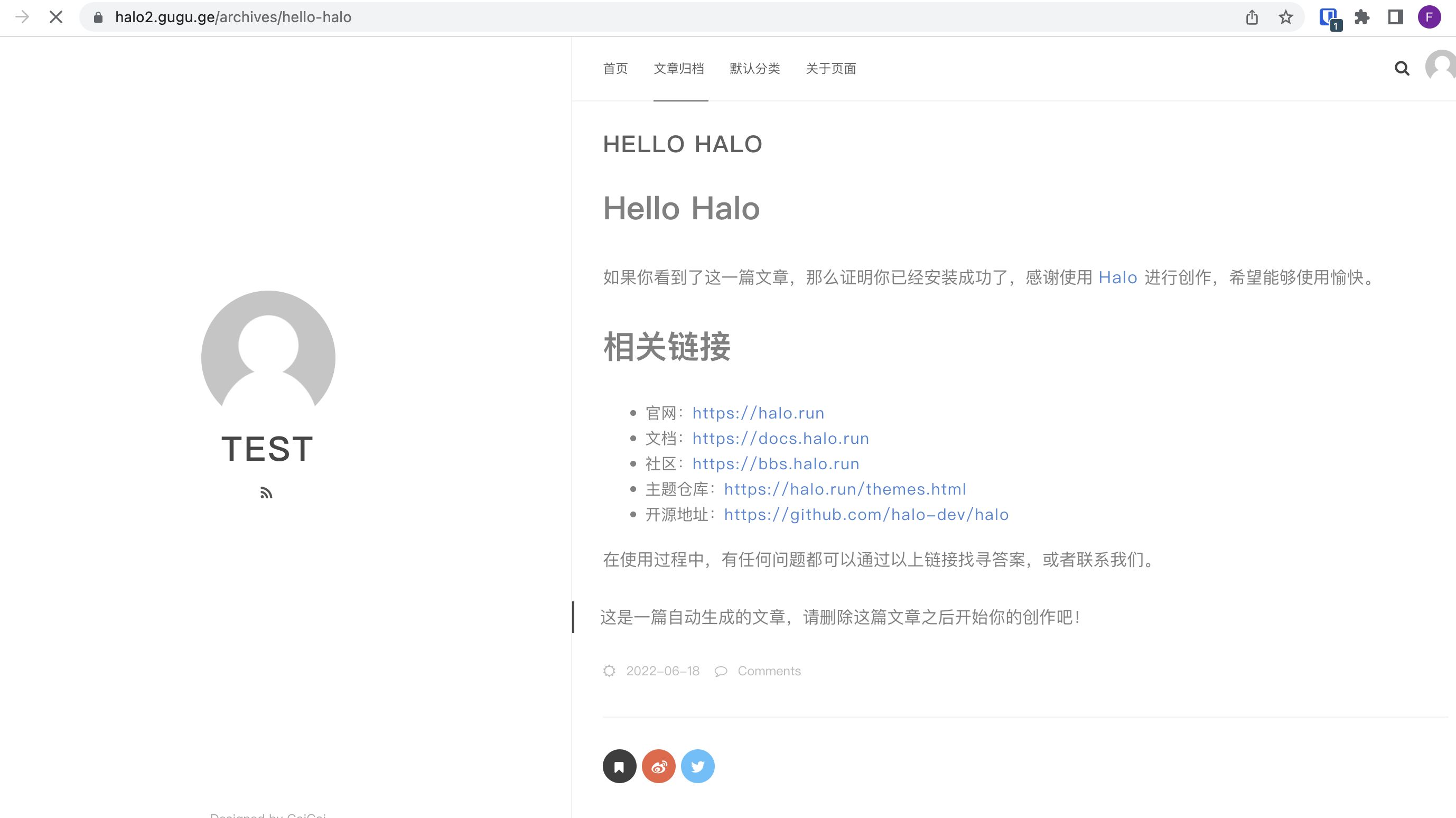Open the search on the blog
1456x818 pixels.
point(1402,68)
